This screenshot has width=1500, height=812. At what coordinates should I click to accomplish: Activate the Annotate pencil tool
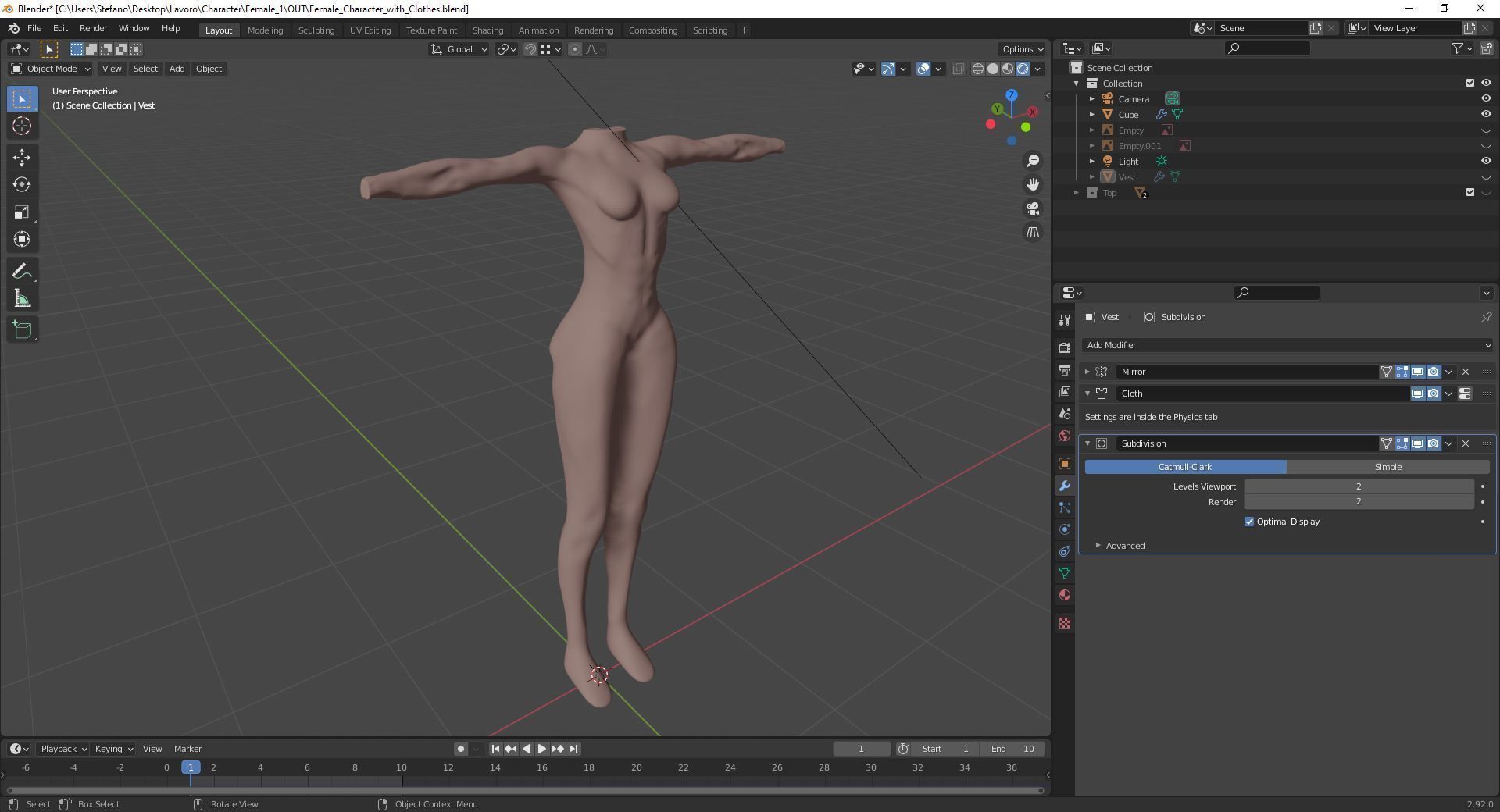(22, 272)
